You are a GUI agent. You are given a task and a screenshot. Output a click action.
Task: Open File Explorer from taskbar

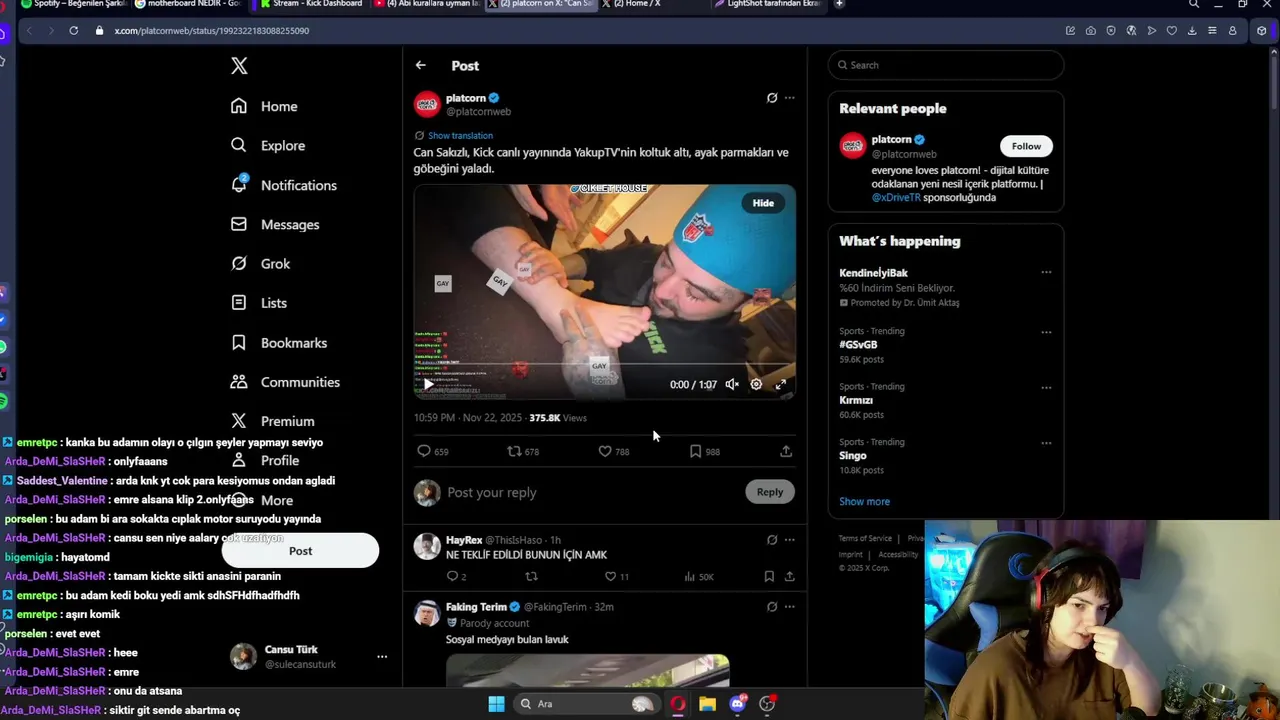tap(707, 704)
